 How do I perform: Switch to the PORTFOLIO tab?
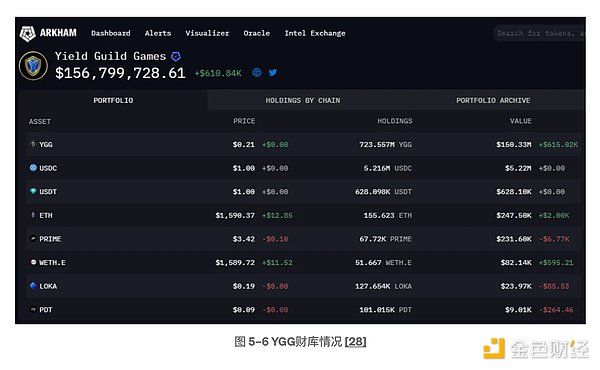113,100
